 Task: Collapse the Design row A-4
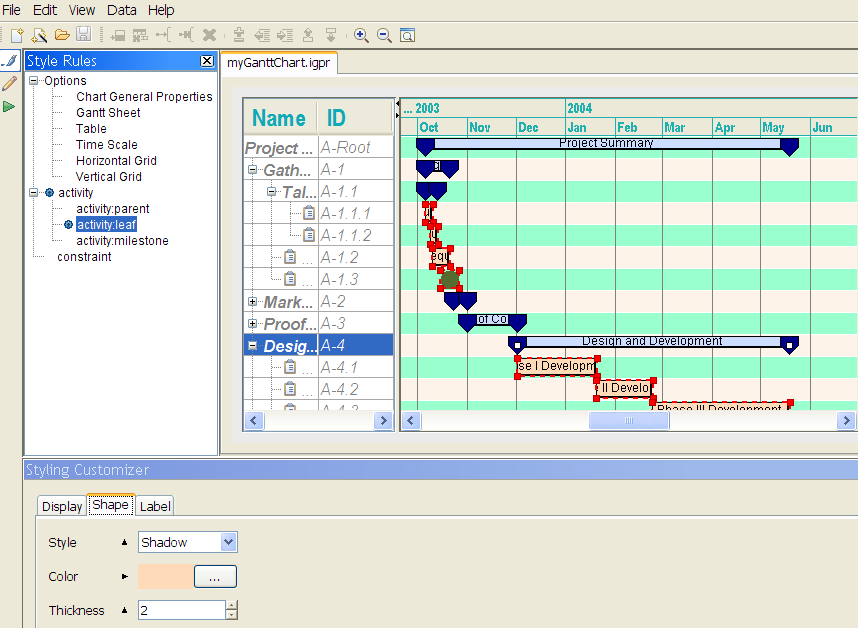(x=253, y=346)
